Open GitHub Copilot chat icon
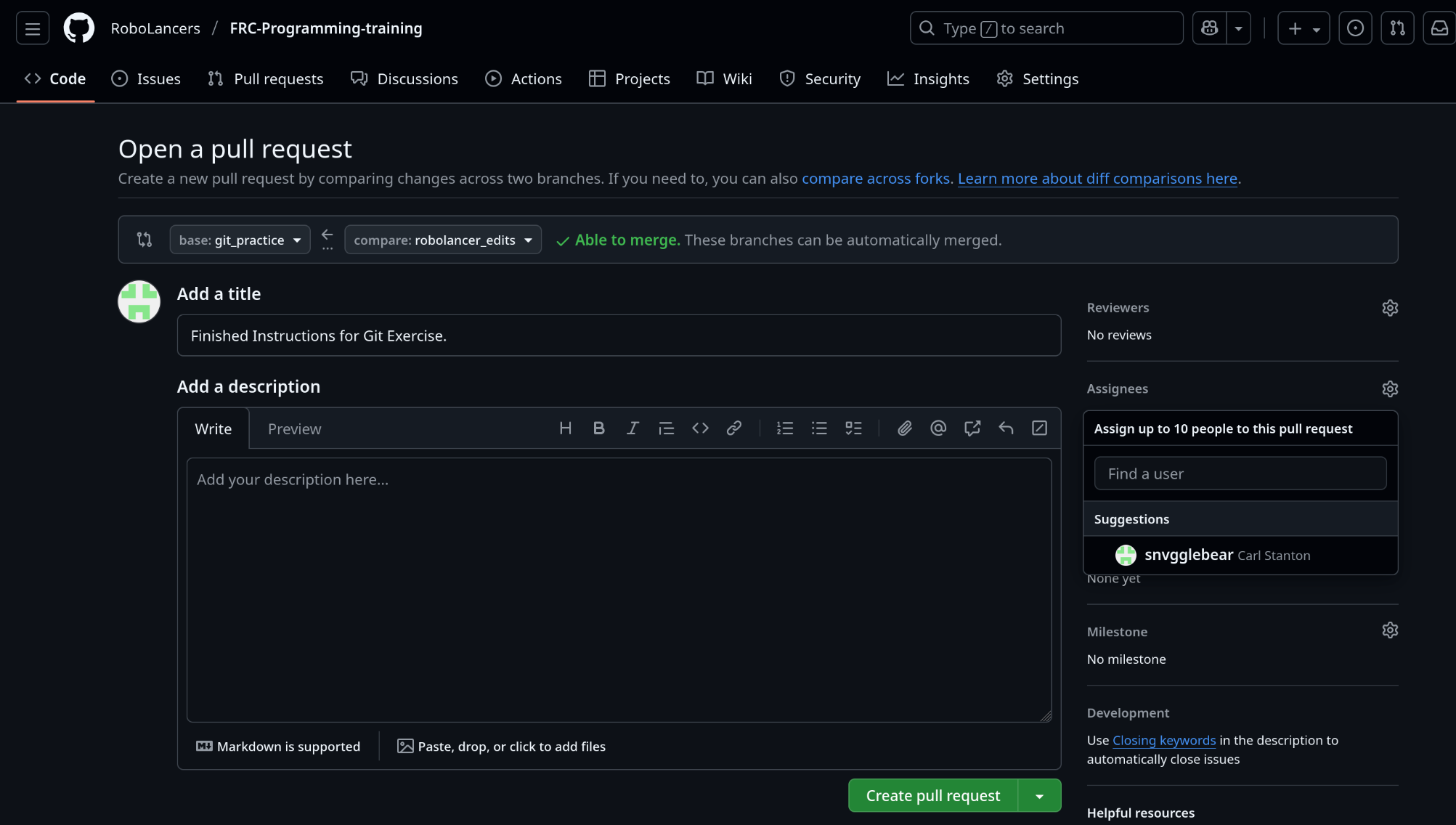Image resolution: width=1456 pixels, height=825 pixels. [1208, 28]
